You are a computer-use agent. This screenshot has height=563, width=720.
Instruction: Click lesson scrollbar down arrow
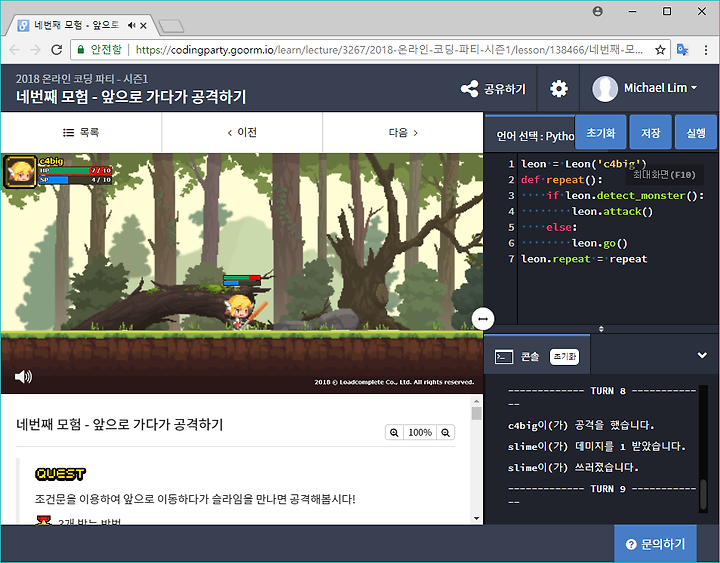(476, 518)
